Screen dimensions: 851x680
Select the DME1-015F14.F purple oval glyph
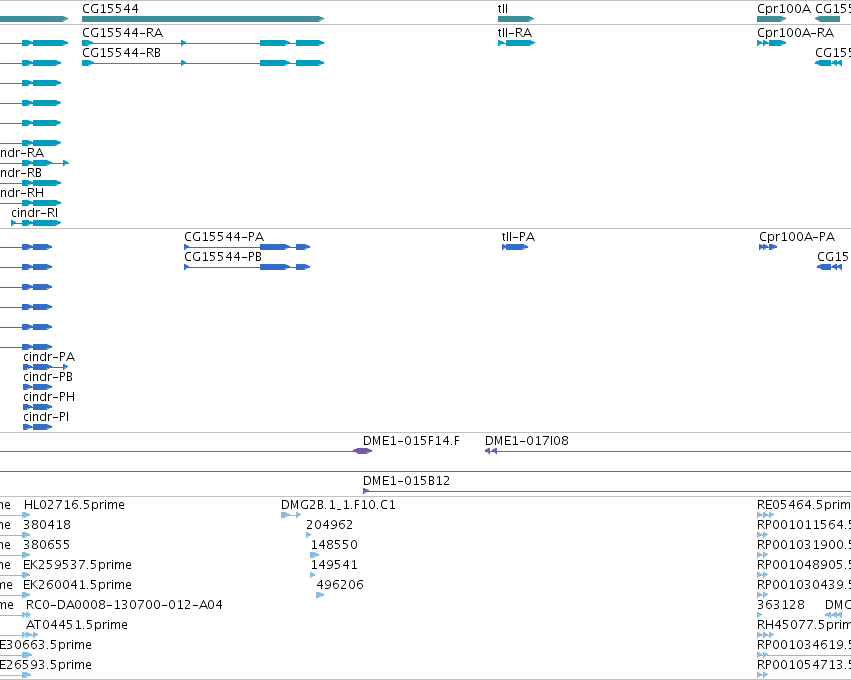tap(362, 451)
